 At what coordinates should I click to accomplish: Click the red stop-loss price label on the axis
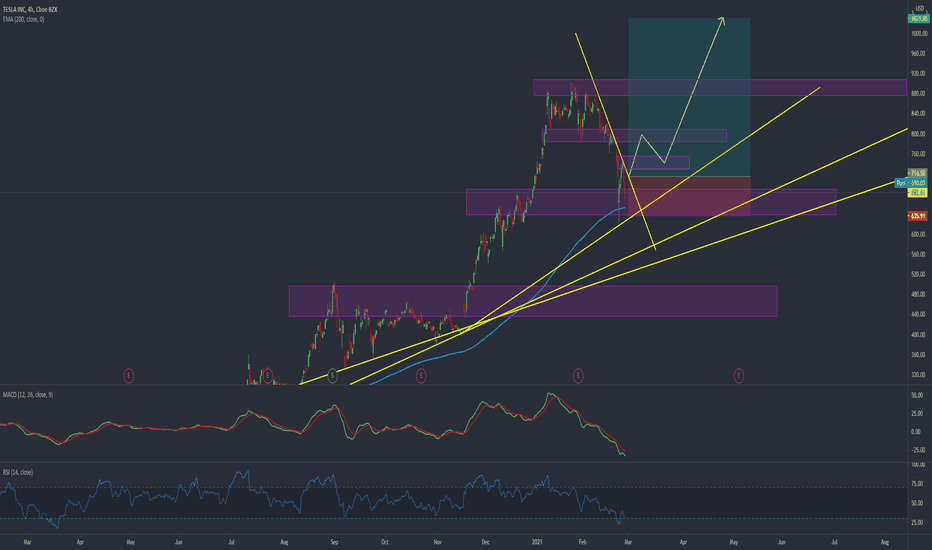coord(918,216)
